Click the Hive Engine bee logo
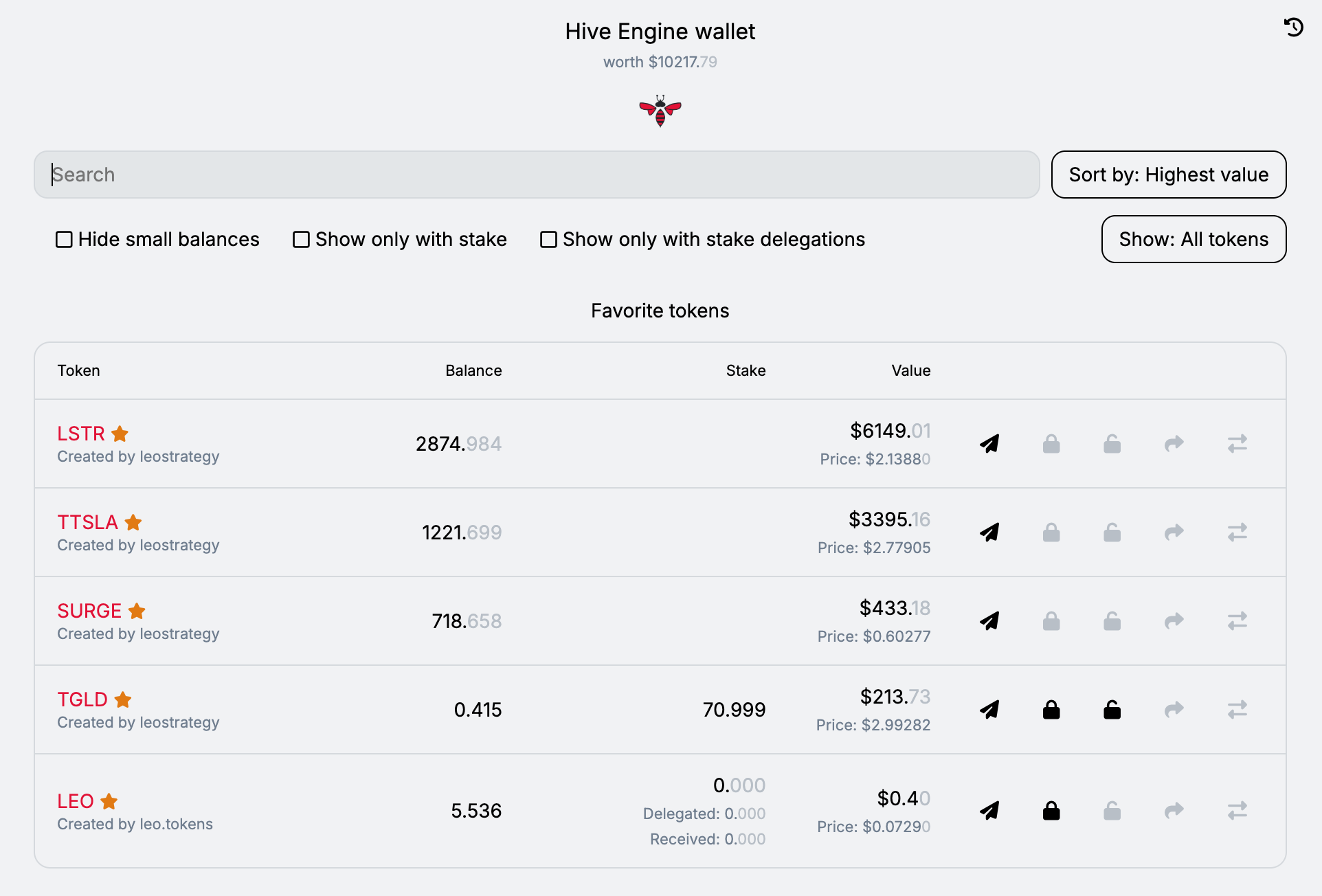Viewport: 1322px width, 896px height. (660, 111)
